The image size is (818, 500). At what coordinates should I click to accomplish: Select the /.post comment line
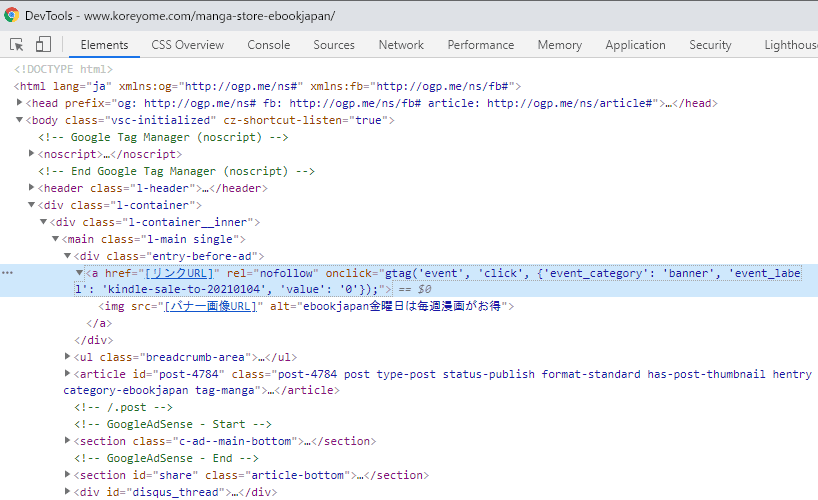(x=123, y=407)
